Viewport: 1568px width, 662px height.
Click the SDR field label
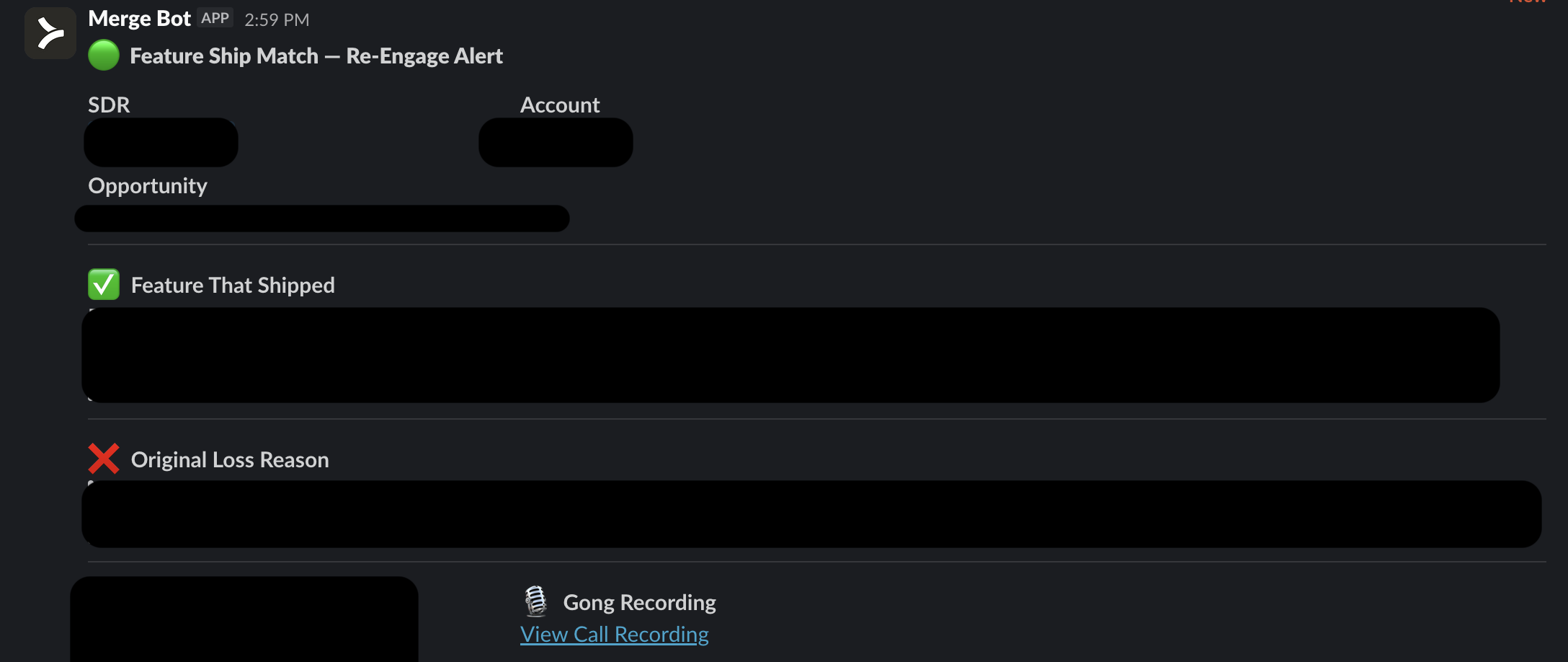(109, 105)
